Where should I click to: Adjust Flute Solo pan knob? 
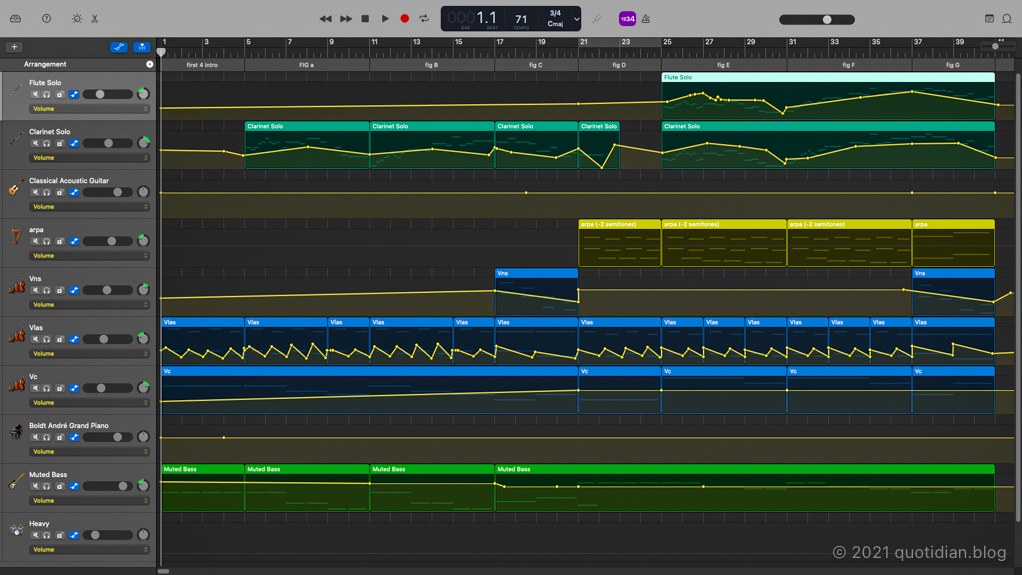[x=143, y=94]
